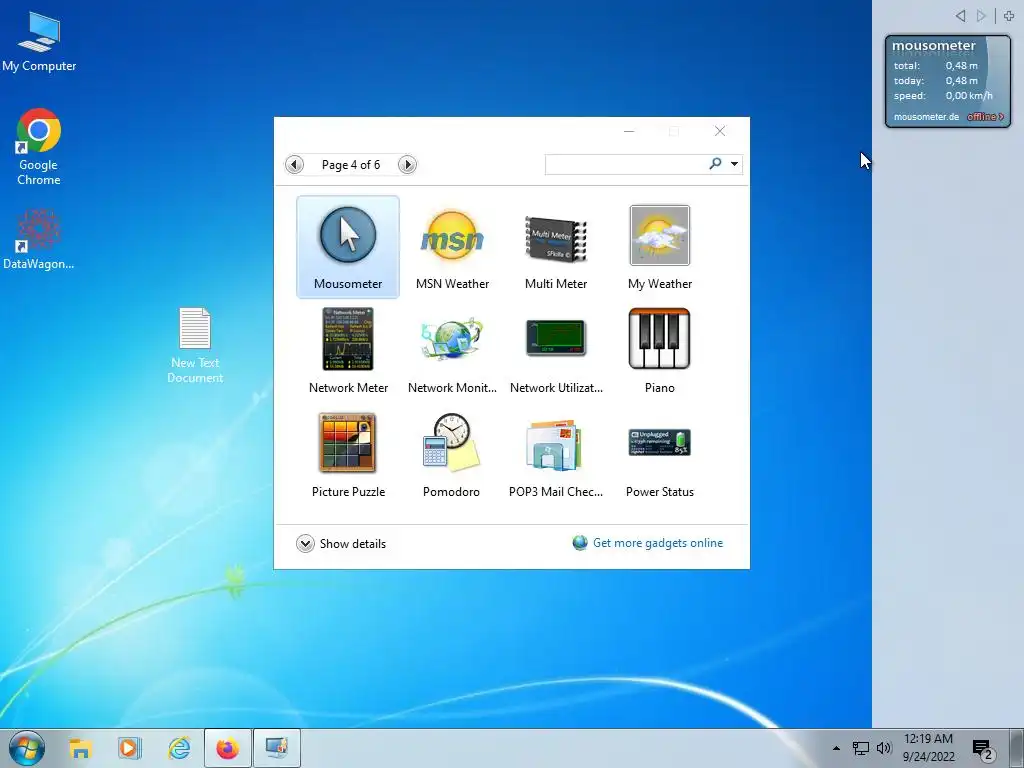Click the volume speaker tray icon
Image resolution: width=1024 pixels, height=768 pixels.
click(x=884, y=748)
